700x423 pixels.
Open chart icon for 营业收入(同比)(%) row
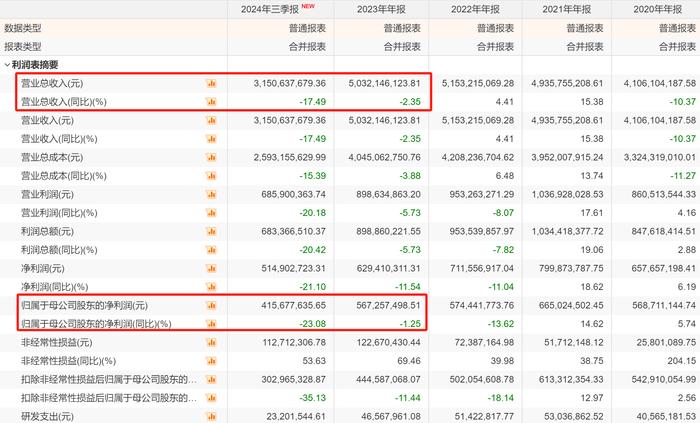pos(211,139)
